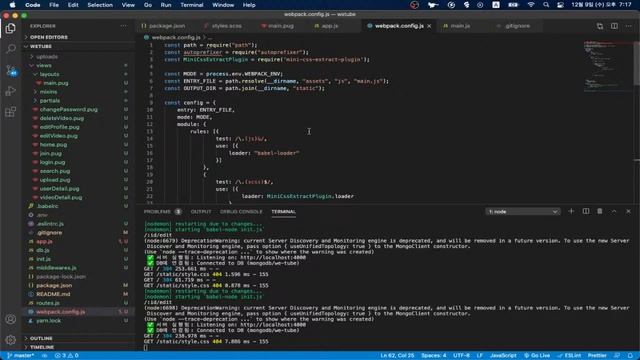Open the Source Control view

pyautogui.click(x=11, y=70)
